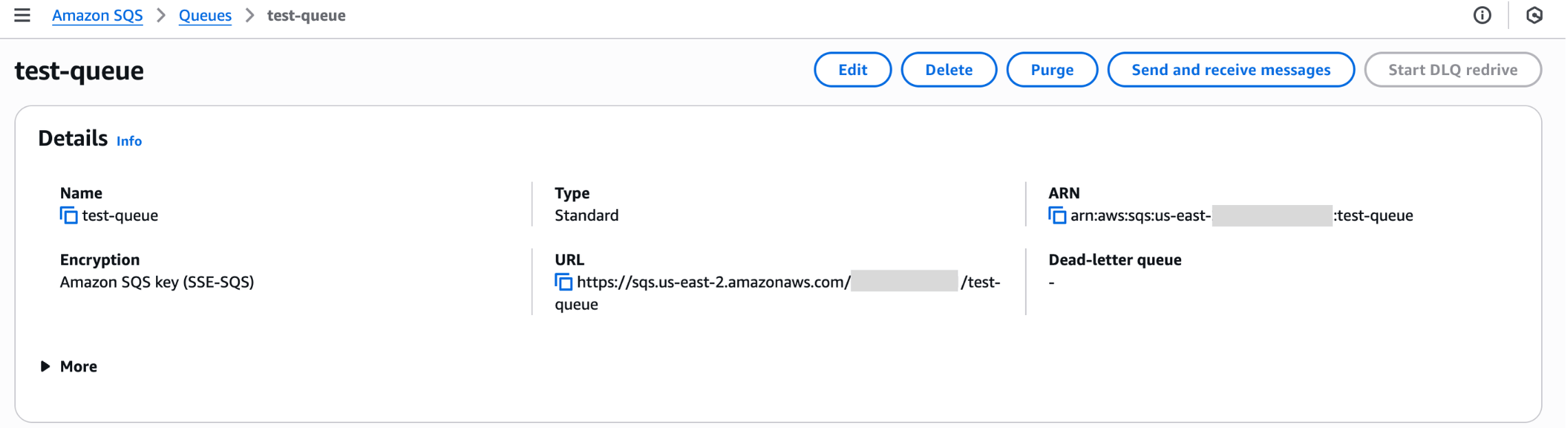Open Info link beside Details heading
This screenshot has width=1568, height=428.
[129, 141]
